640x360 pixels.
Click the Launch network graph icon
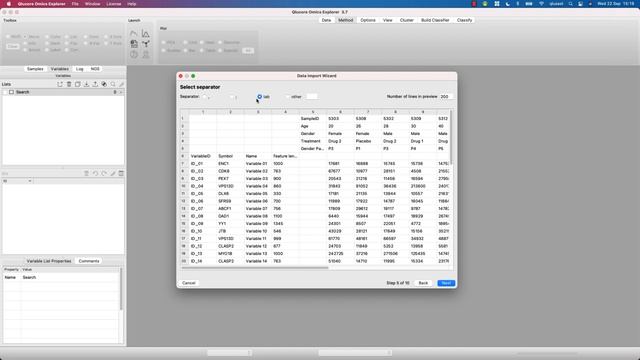click(x=146, y=44)
